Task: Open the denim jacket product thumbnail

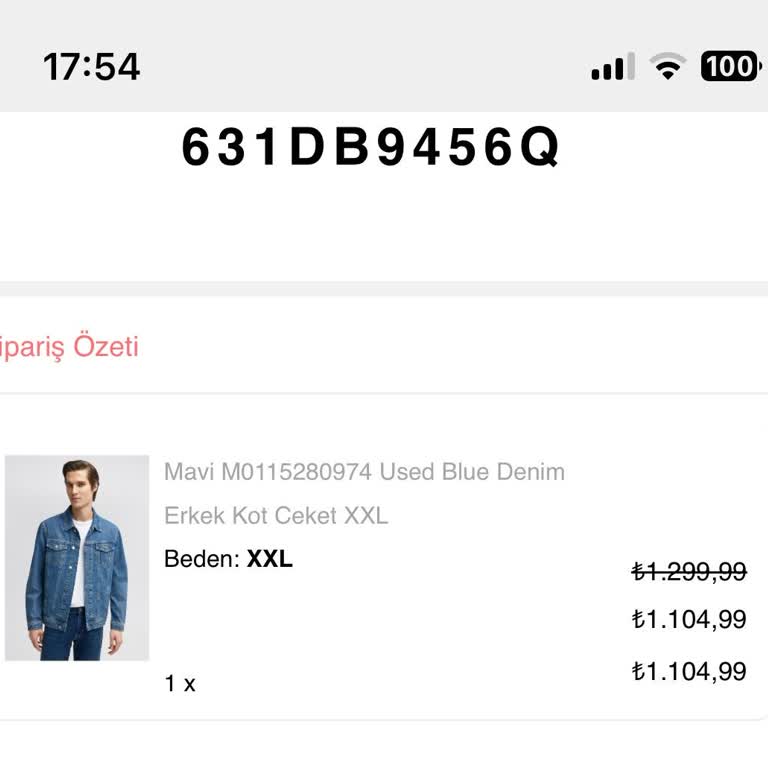Action: (x=77, y=558)
